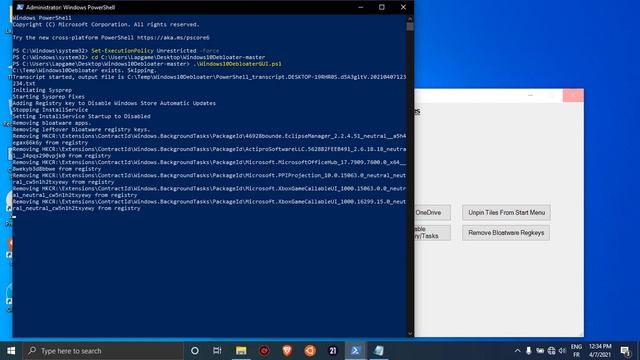Show hidden system tray icons

click(518, 351)
